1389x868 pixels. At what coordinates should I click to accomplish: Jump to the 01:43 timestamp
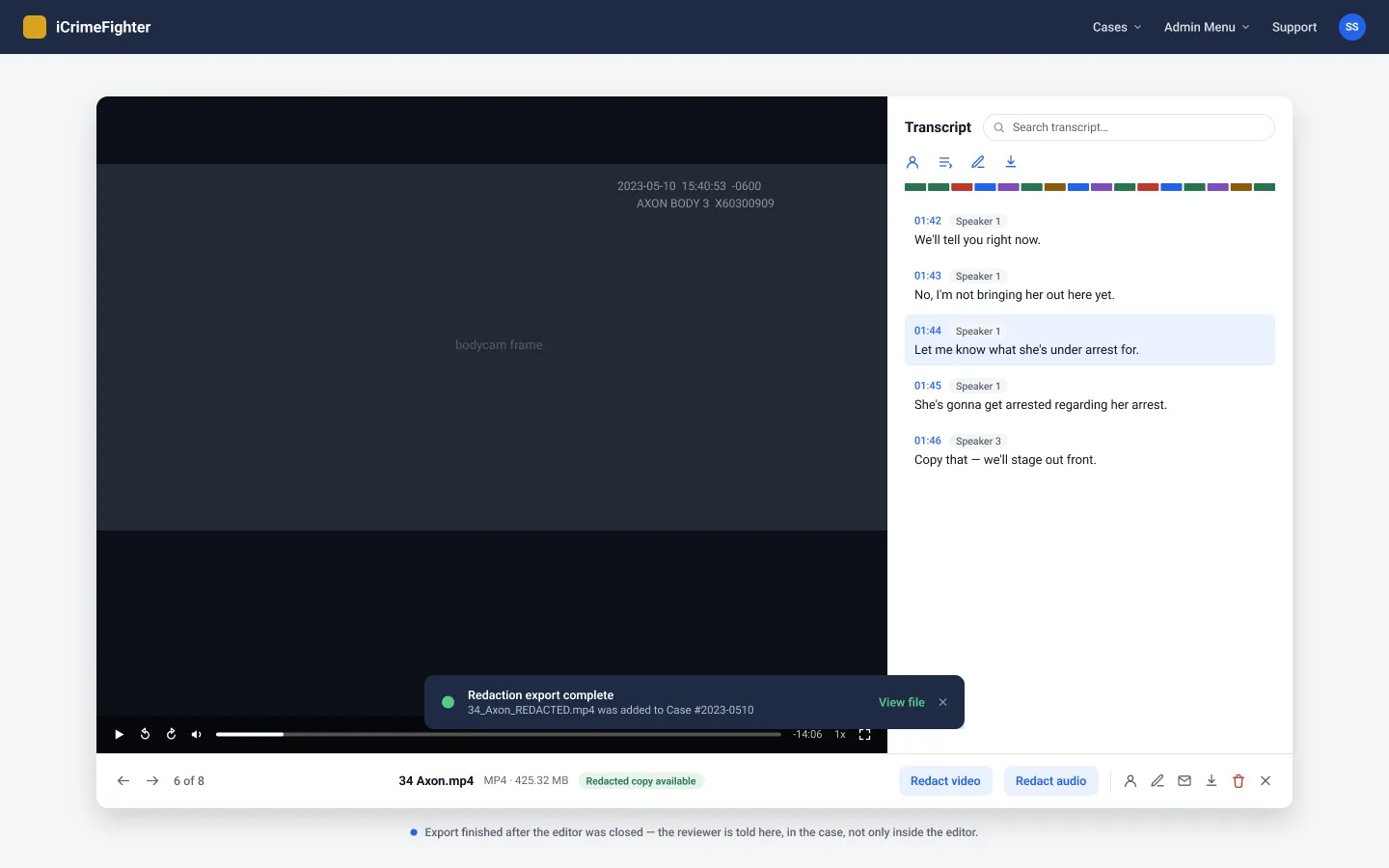click(928, 276)
